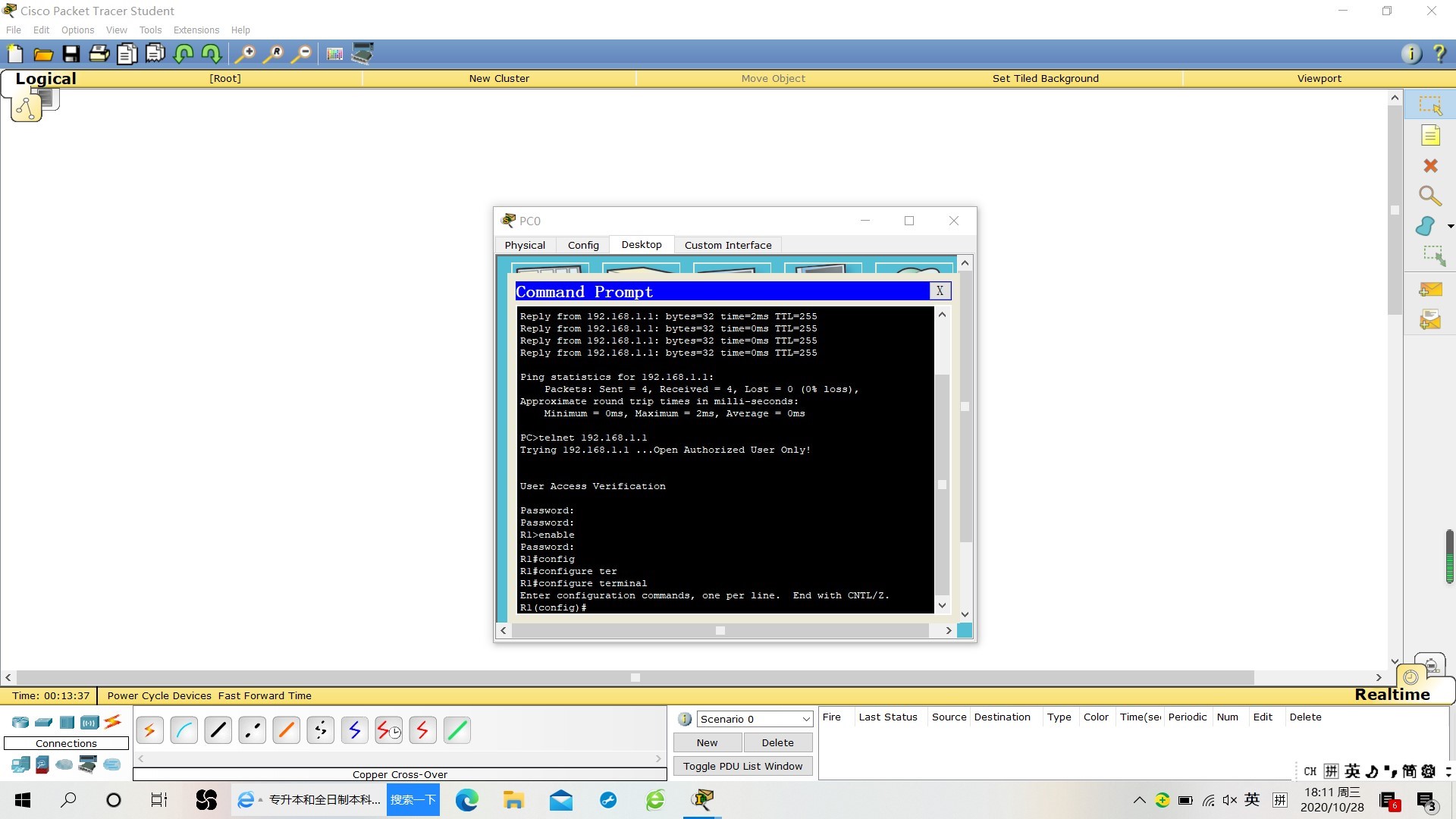Screen dimensions: 1456x819
Task: Add a Complex PDU open envelope
Action: pos(1430,319)
